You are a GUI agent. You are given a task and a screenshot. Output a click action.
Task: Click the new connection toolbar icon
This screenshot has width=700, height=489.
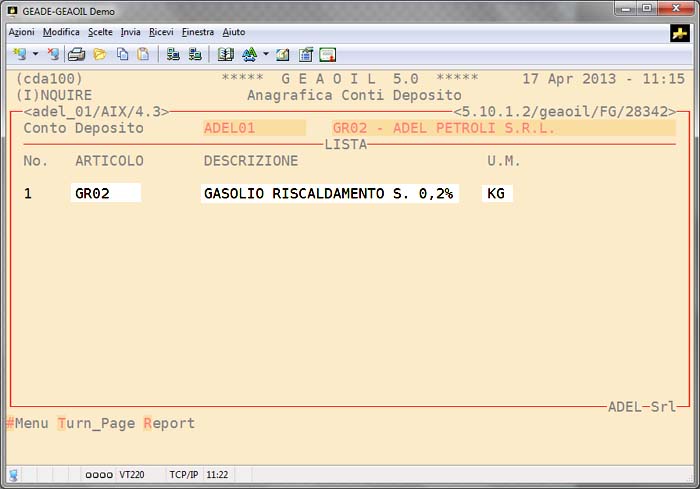tap(19, 54)
